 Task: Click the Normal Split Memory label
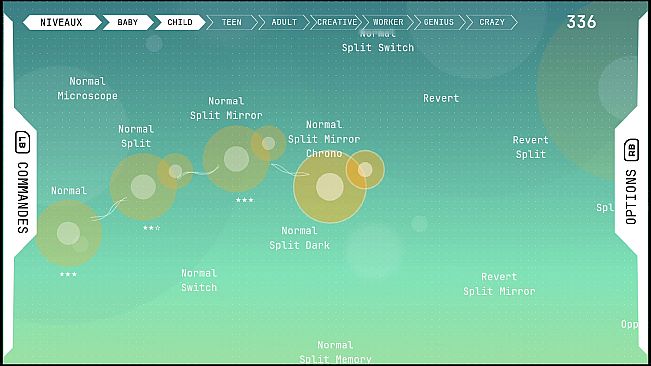pyautogui.click(x=335, y=352)
